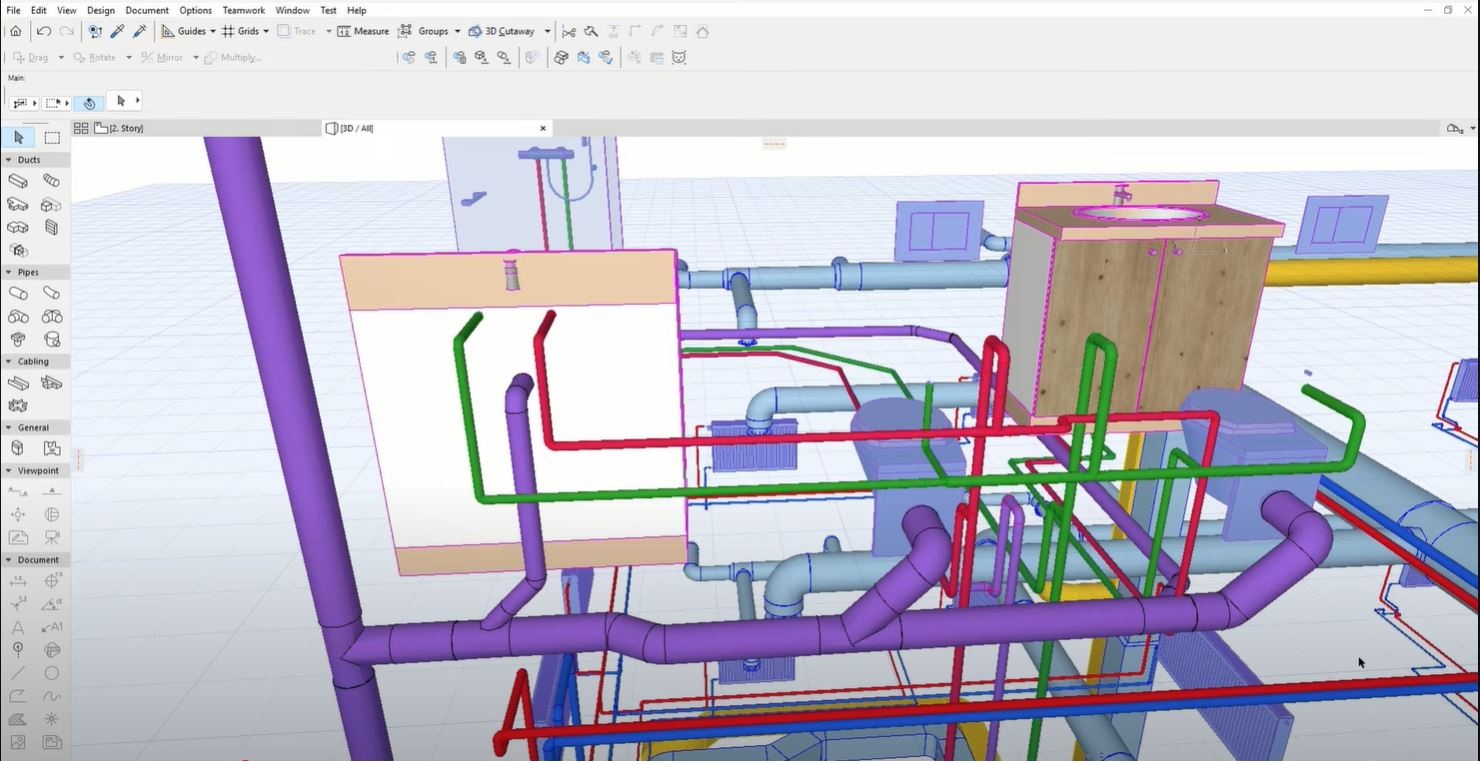
Task: Select the Marquee tool in toolbox
Action: (x=52, y=138)
